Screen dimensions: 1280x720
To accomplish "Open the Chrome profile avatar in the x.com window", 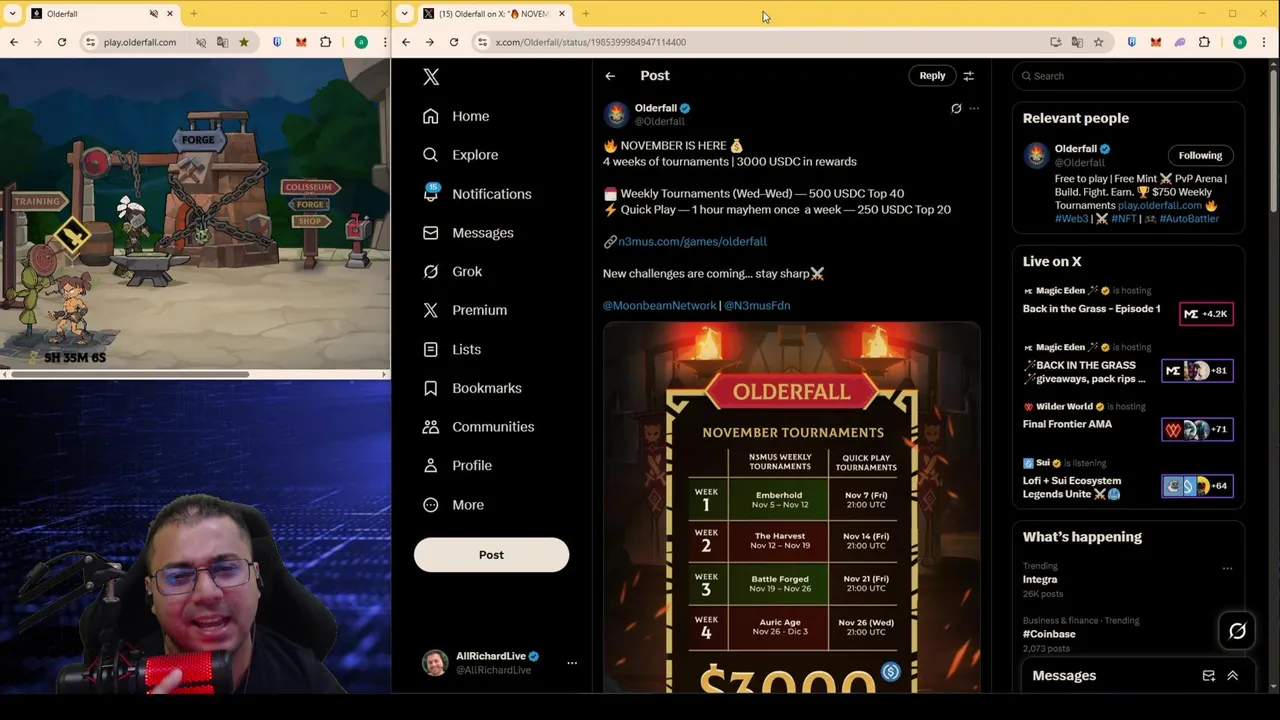I will 1240,42.
